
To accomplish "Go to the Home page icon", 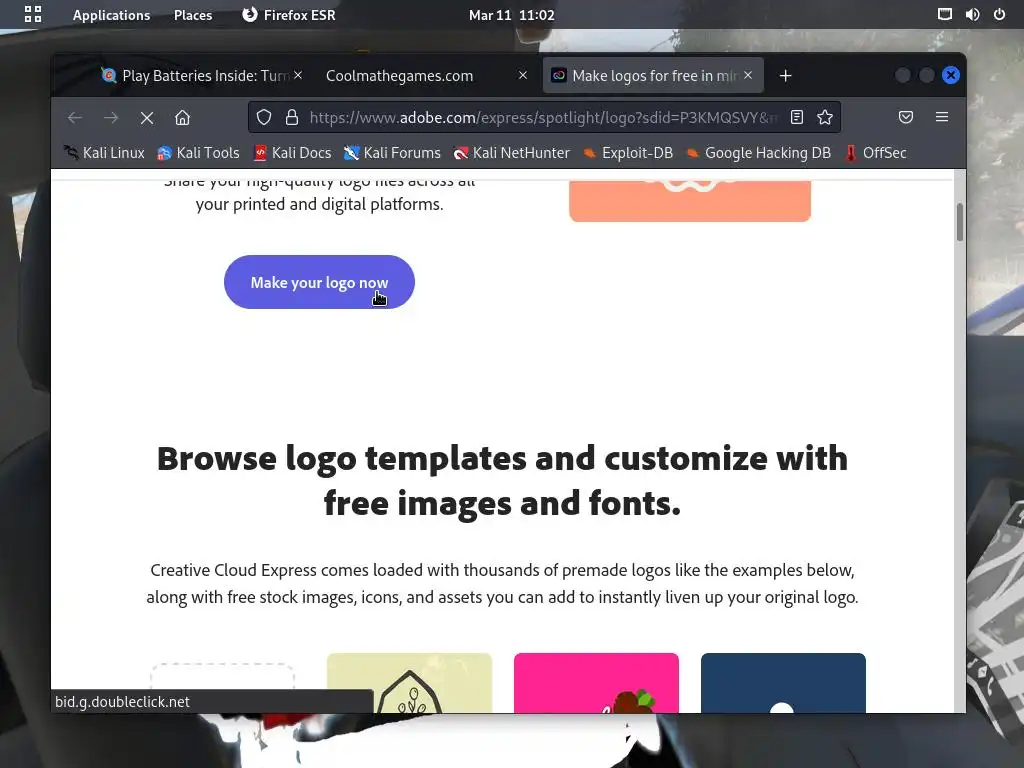I will coord(182,118).
